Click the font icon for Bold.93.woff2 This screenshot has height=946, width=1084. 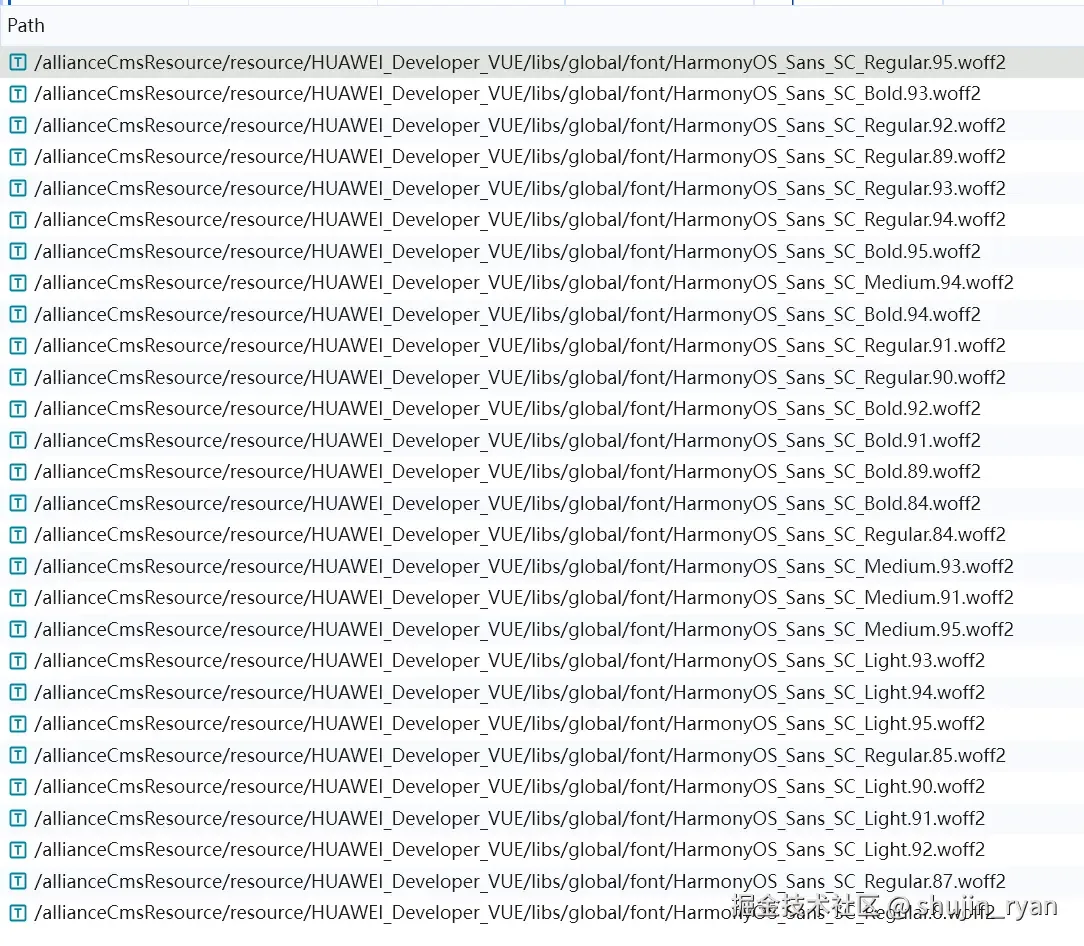(x=18, y=93)
